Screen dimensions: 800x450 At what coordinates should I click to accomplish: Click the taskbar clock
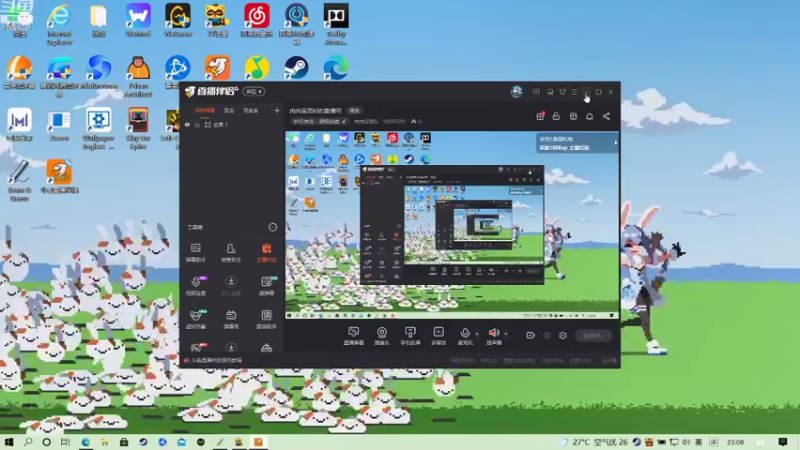(735, 442)
